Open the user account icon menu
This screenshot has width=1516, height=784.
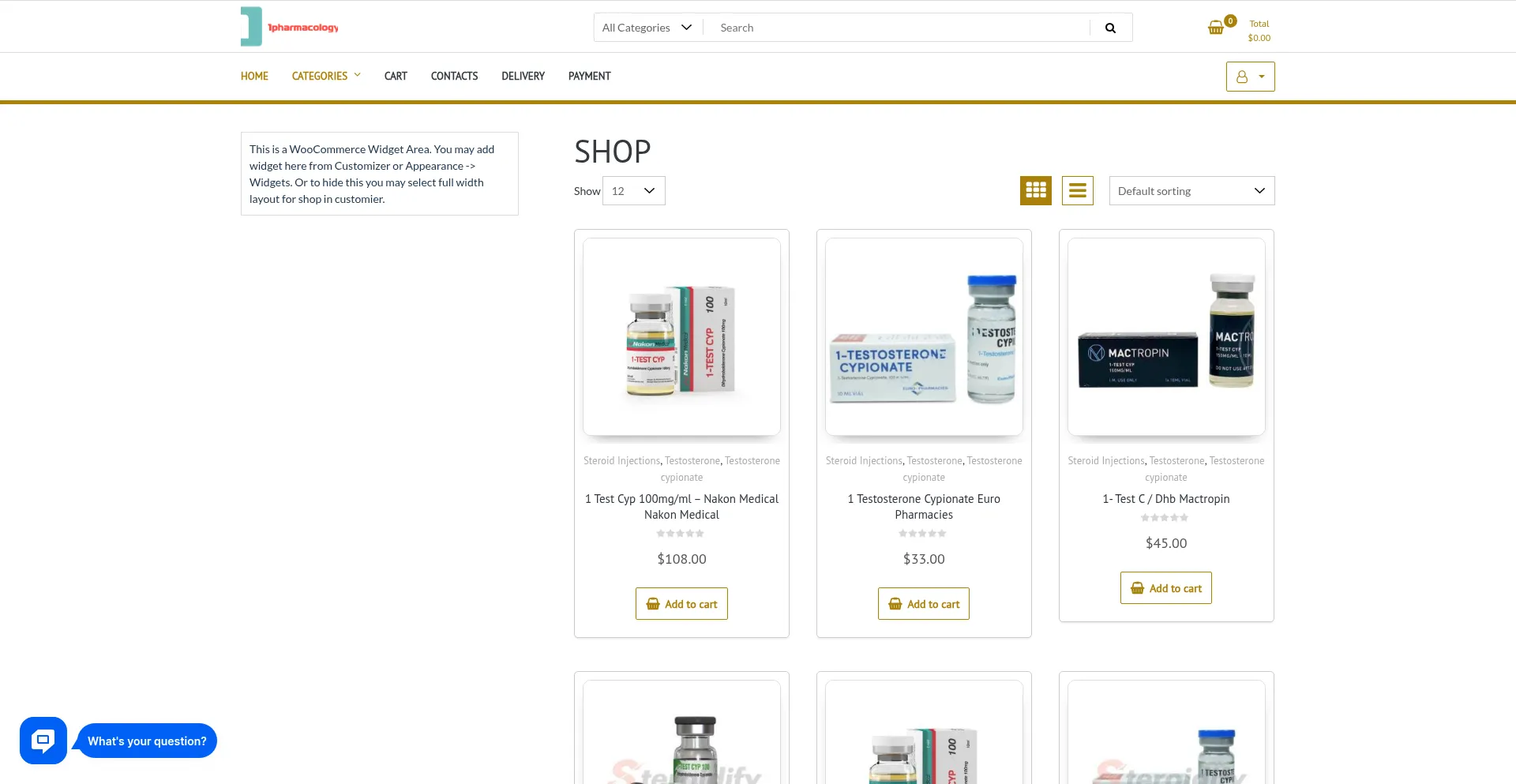1250,77
